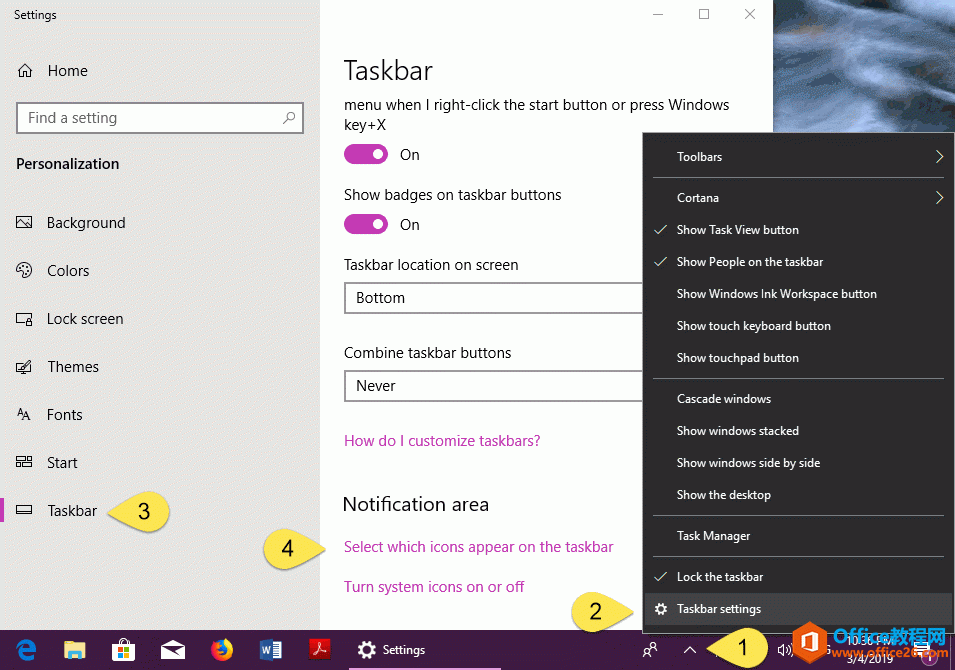Image resolution: width=955 pixels, height=670 pixels.
Task: Turn off Show badges on taskbar buttons
Action: point(366,224)
